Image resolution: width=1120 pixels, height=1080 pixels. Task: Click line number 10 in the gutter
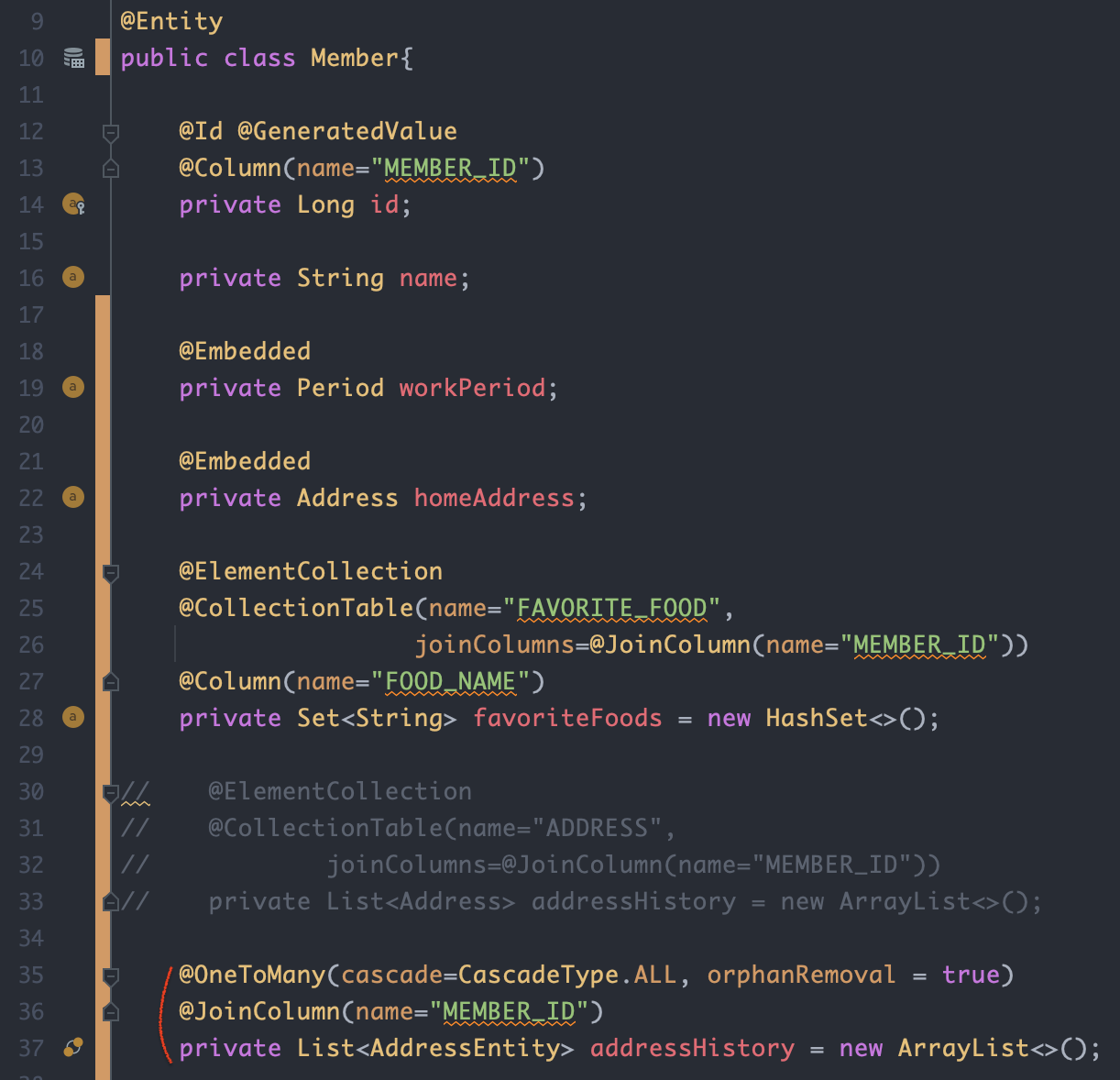[31, 58]
